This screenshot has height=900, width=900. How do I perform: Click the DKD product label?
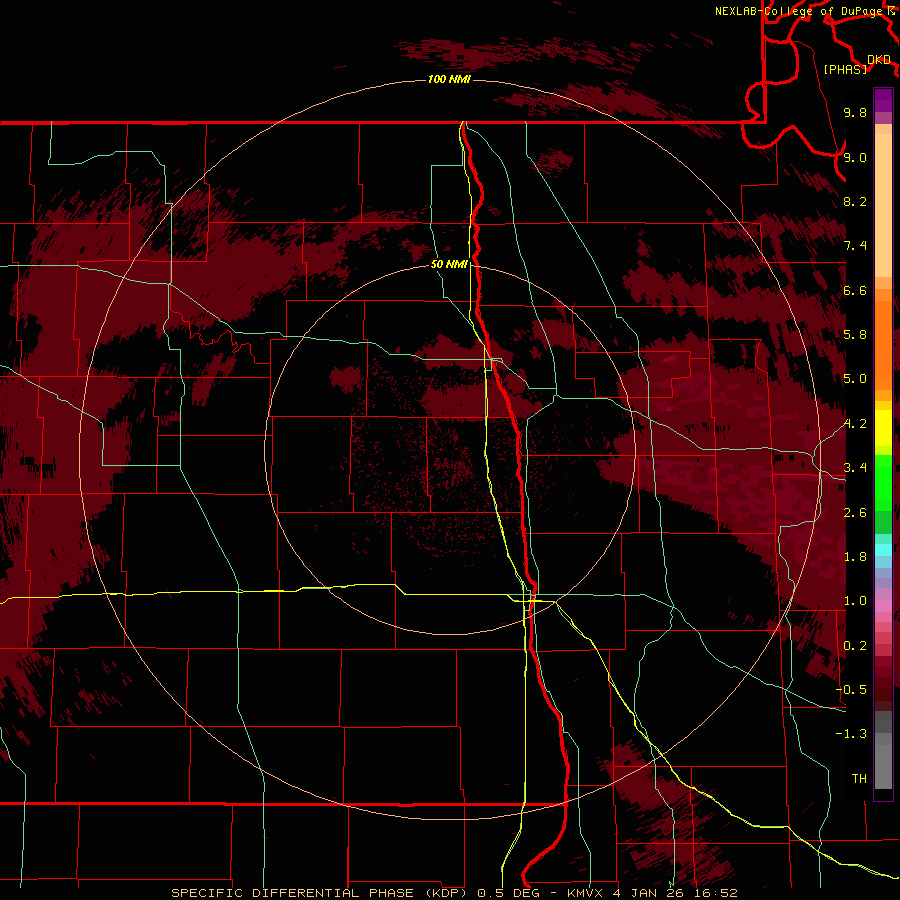point(878,60)
